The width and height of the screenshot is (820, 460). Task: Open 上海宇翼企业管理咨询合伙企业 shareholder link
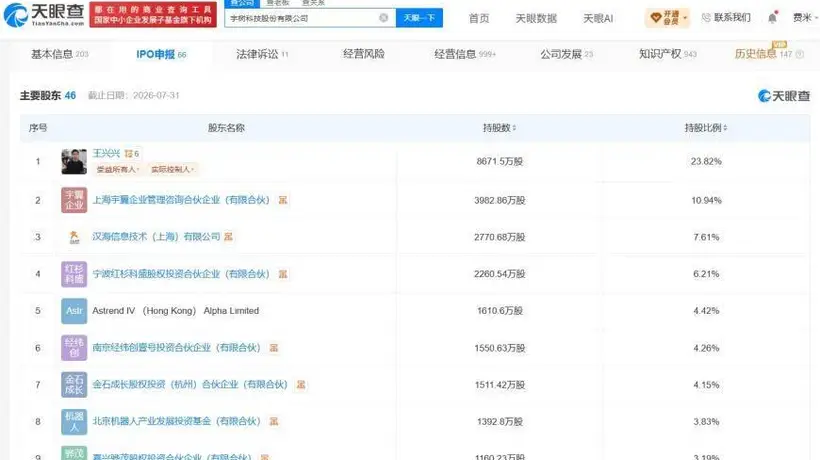pos(181,200)
